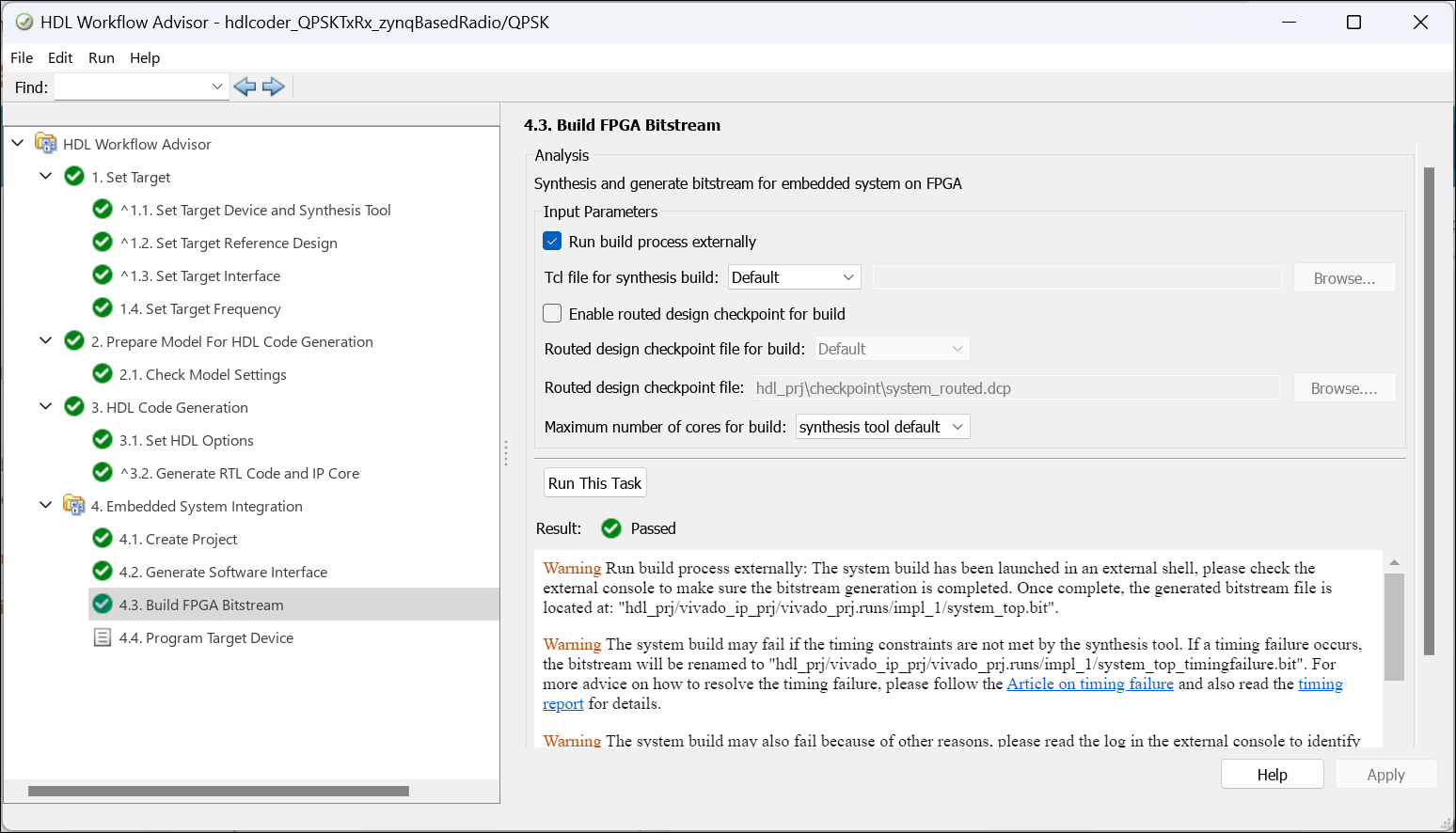This screenshot has width=1456, height=833.
Task: Open the Article on timing failure link
Action: point(1090,684)
